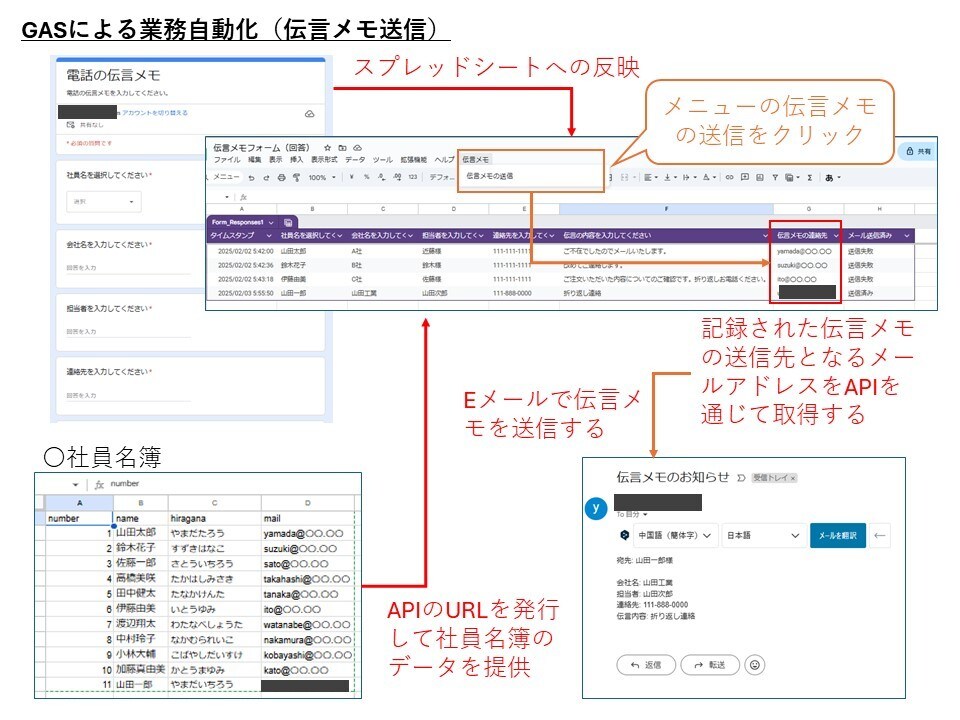Click the translator logo icon in the email
960x720 pixels.
[624, 535]
